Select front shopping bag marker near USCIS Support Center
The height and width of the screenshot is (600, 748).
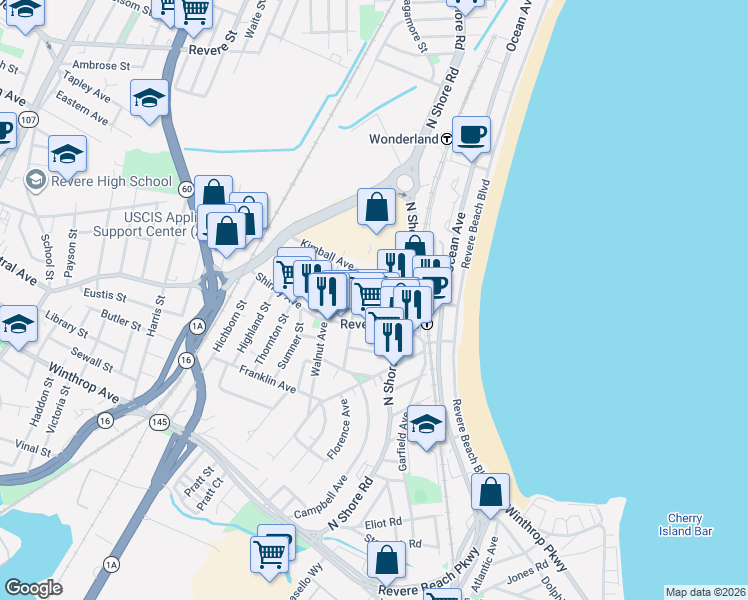(227, 232)
